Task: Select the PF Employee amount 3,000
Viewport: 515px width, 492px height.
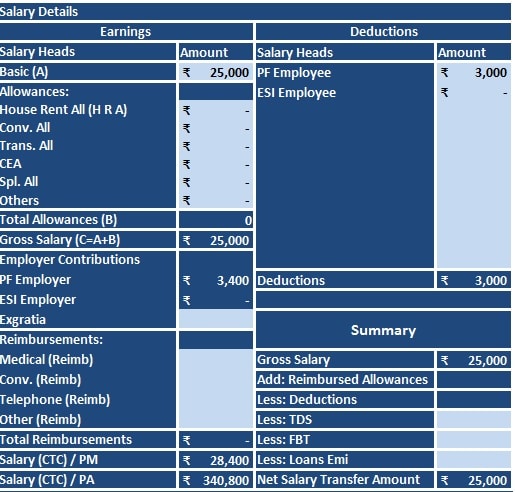Action: click(474, 73)
